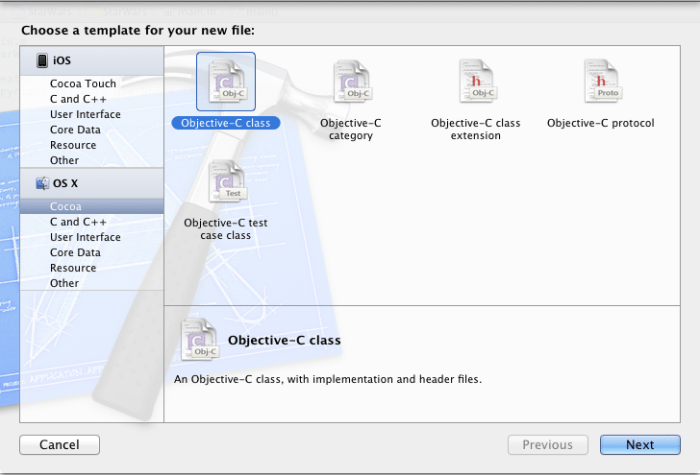Image resolution: width=700 pixels, height=475 pixels.
Task: Select C and C++ under iOS
Action: click(78, 99)
